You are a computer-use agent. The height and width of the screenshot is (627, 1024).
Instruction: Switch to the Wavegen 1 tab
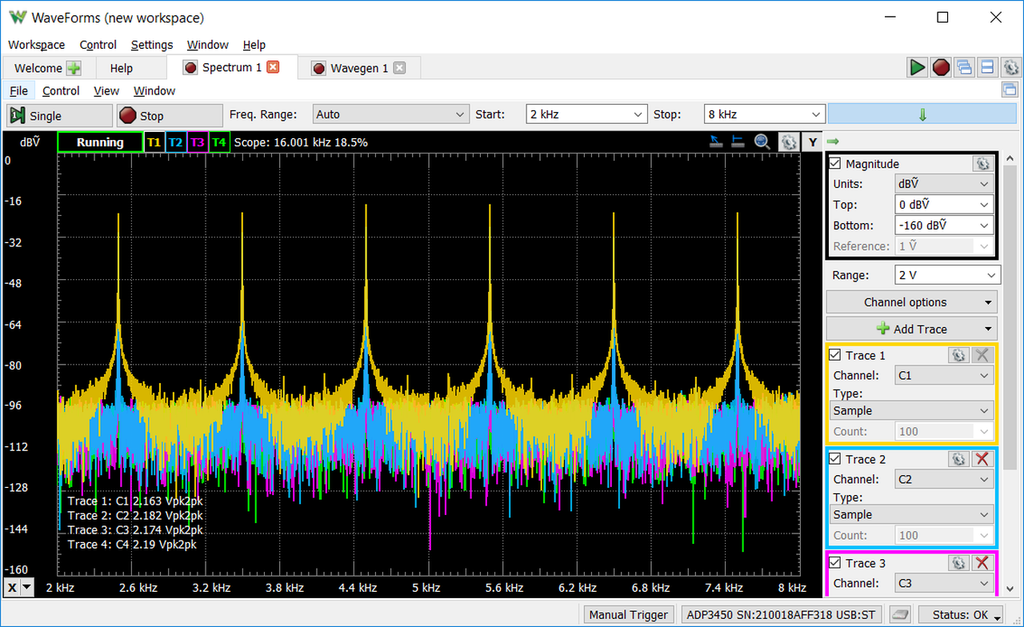pyautogui.click(x=359, y=68)
